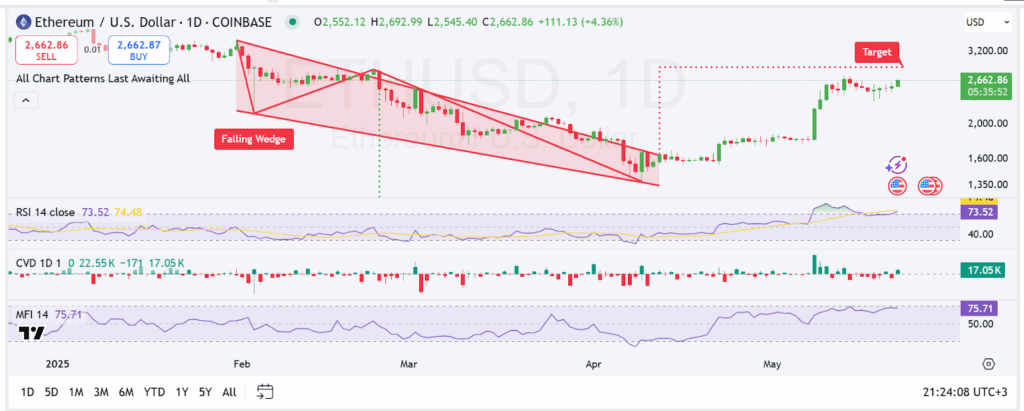1024x411 pixels.
Task: Click the RSI 14 close indicator label
Action: 45,212
